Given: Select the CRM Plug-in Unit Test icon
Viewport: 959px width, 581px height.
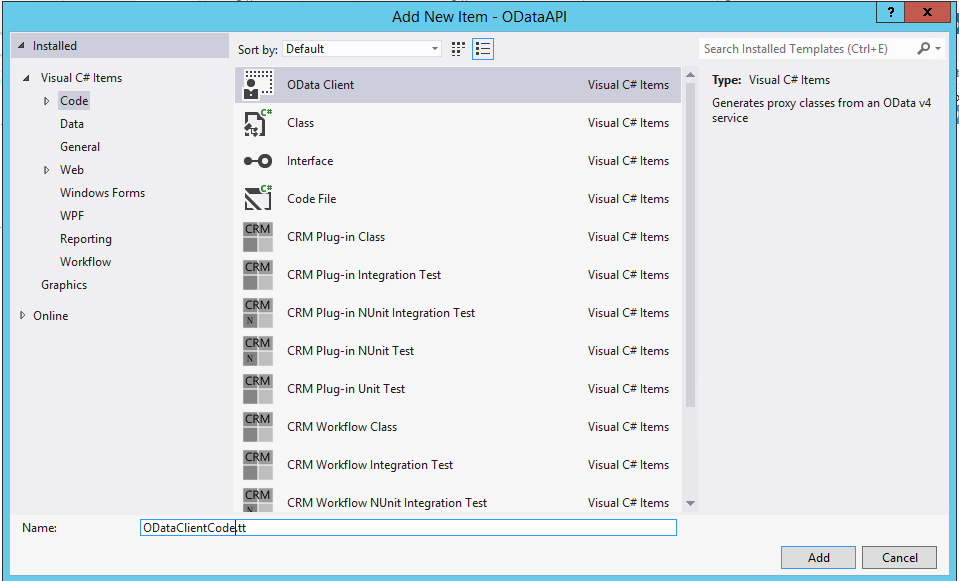Looking at the screenshot, I should (258, 388).
